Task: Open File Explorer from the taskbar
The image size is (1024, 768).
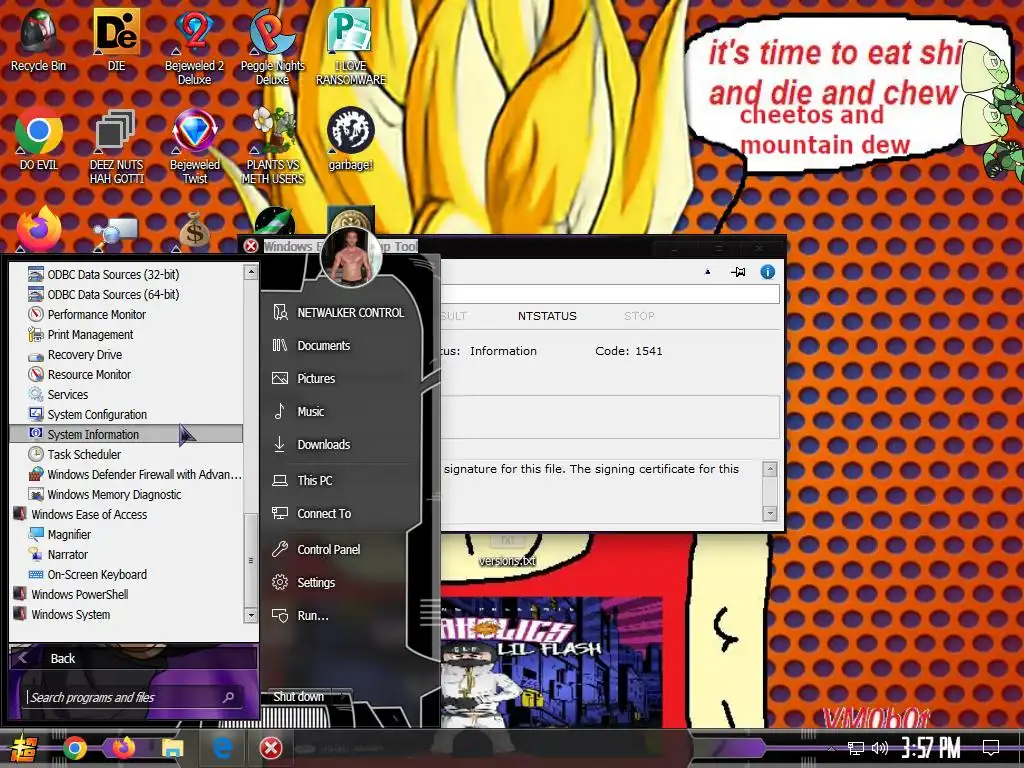Action: (173, 748)
